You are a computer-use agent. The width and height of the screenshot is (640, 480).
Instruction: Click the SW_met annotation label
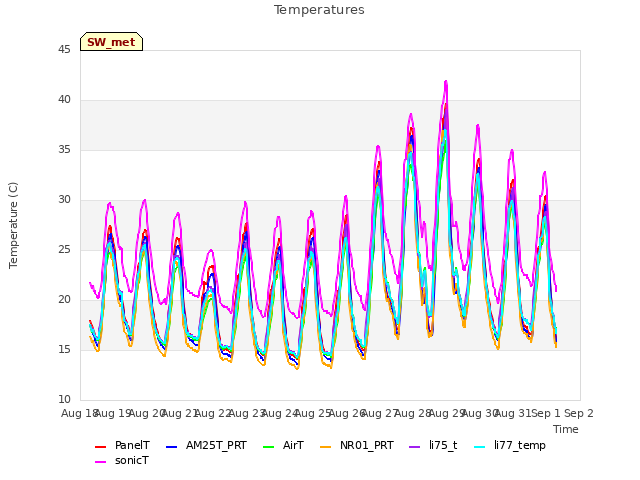pos(111,42)
